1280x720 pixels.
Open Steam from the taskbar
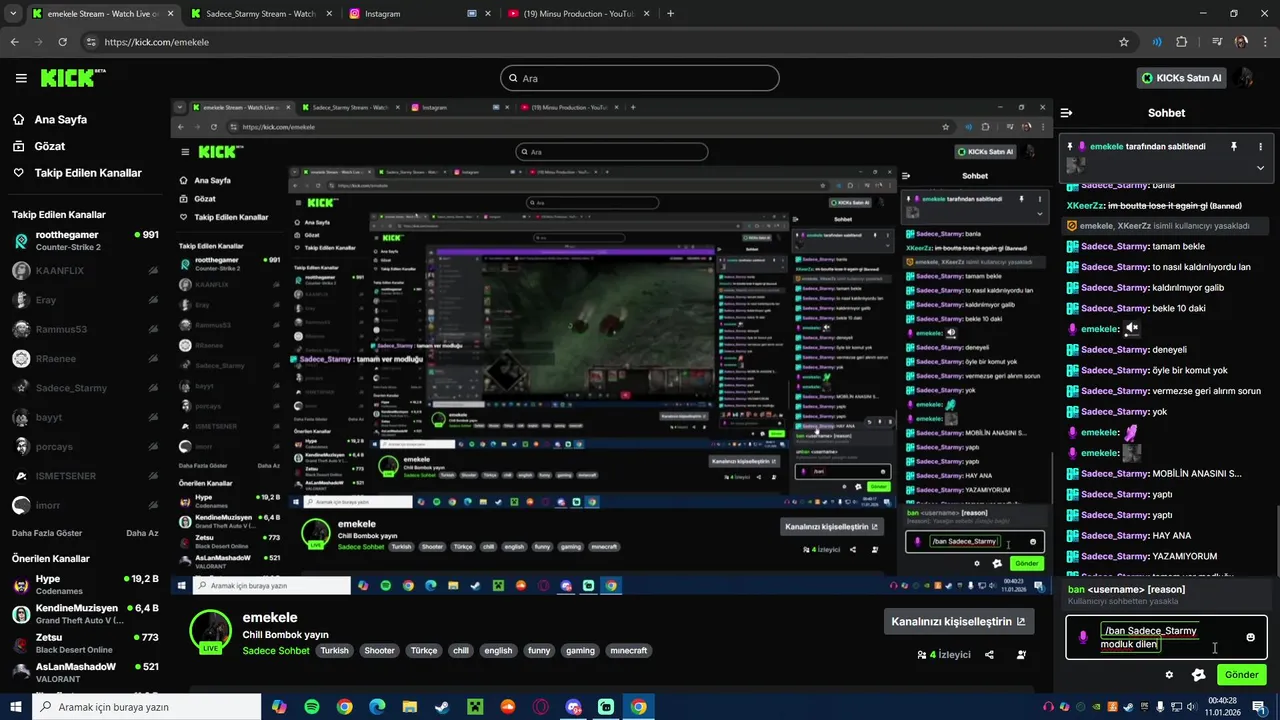[x=442, y=707]
